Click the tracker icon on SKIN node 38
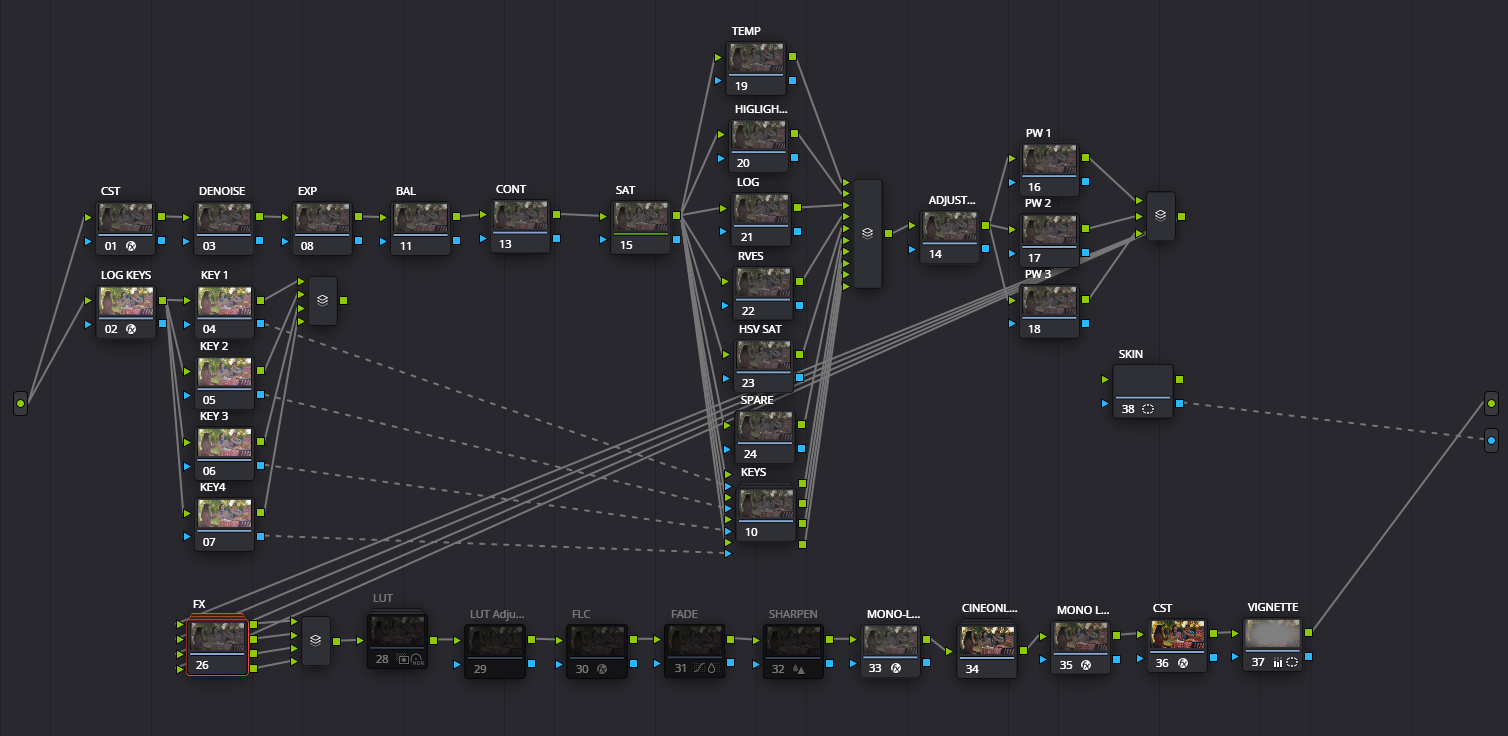The height and width of the screenshot is (736, 1508). tap(1146, 409)
